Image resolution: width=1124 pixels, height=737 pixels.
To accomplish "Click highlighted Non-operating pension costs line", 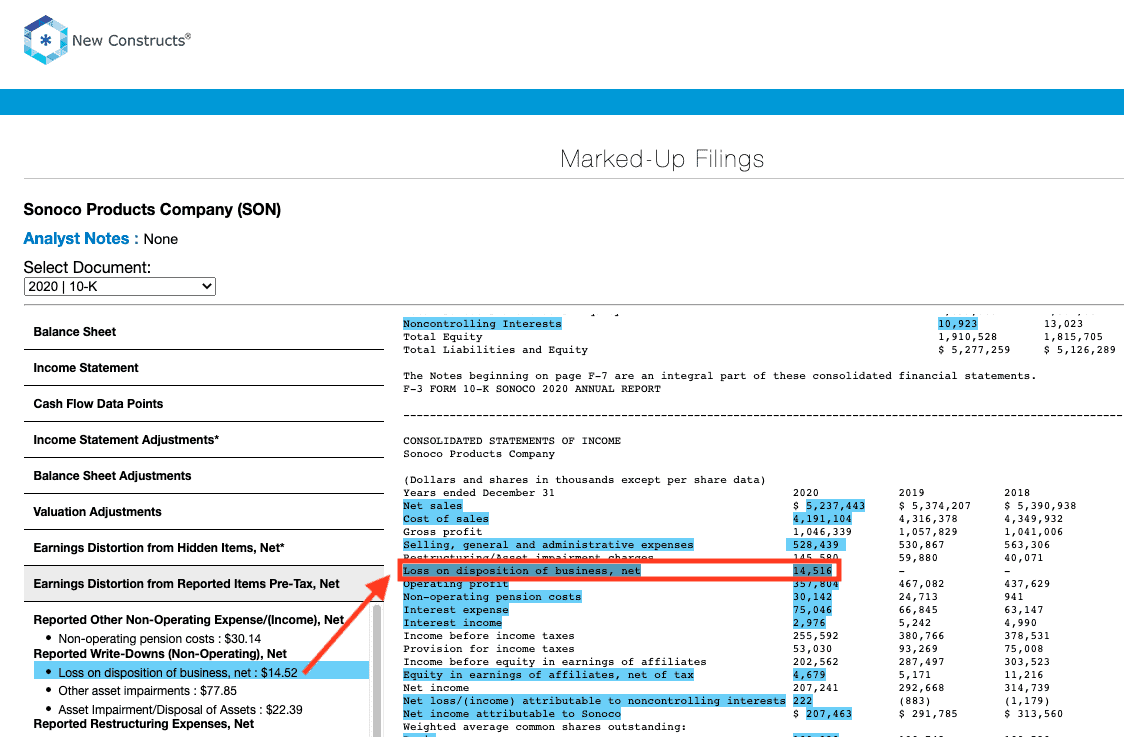I will (x=492, y=596).
